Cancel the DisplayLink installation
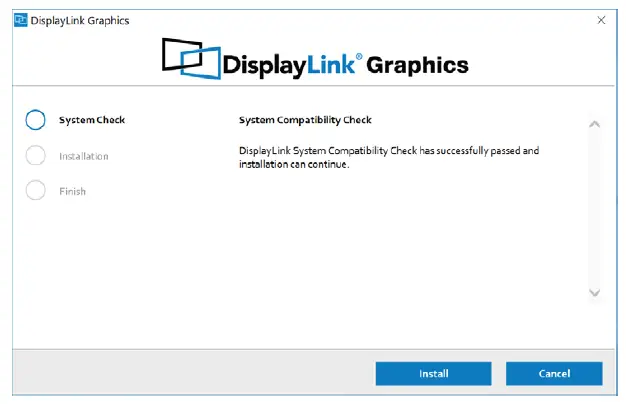 click(x=554, y=373)
